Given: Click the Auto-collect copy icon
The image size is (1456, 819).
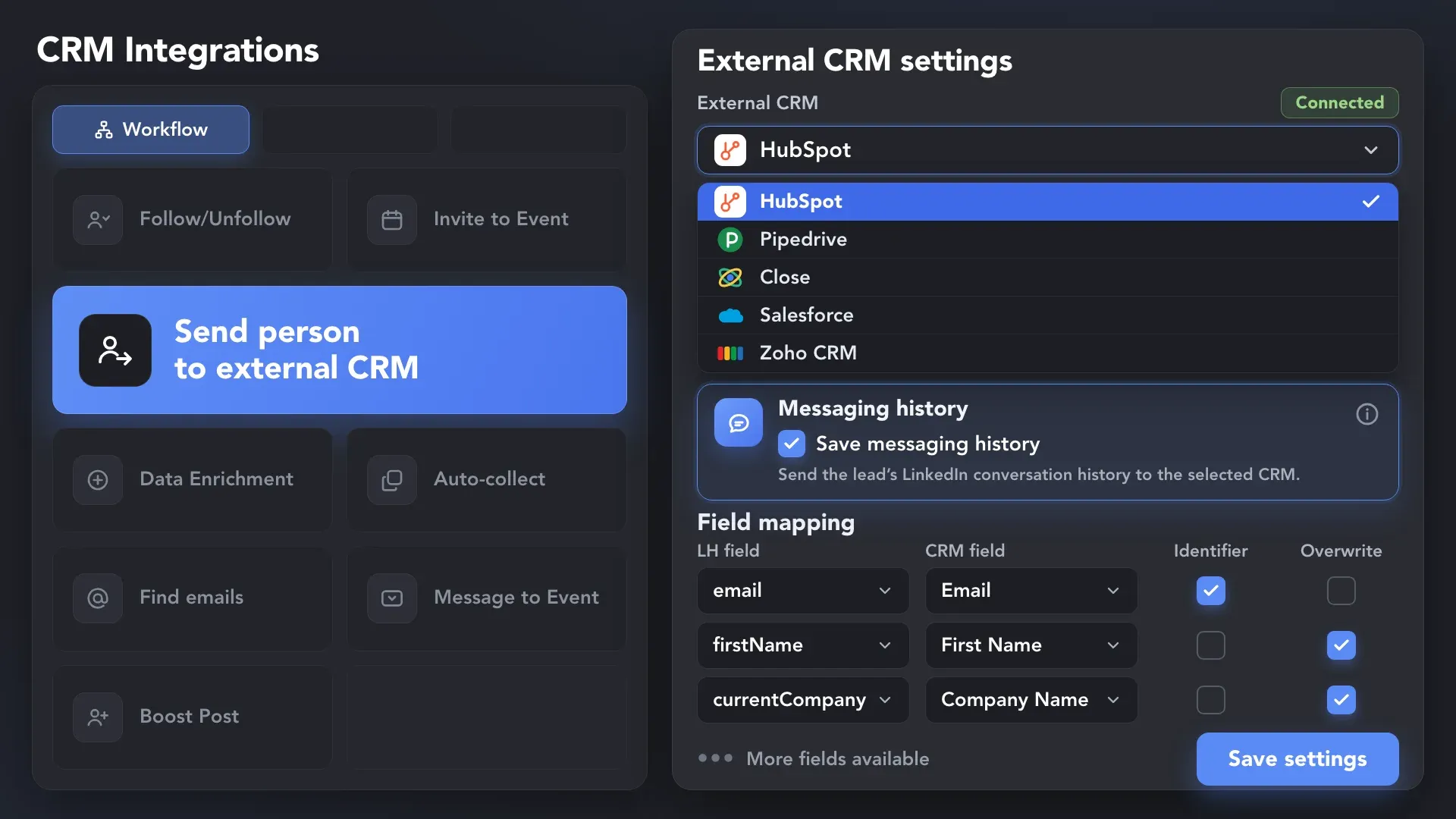Looking at the screenshot, I should (x=392, y=480).
